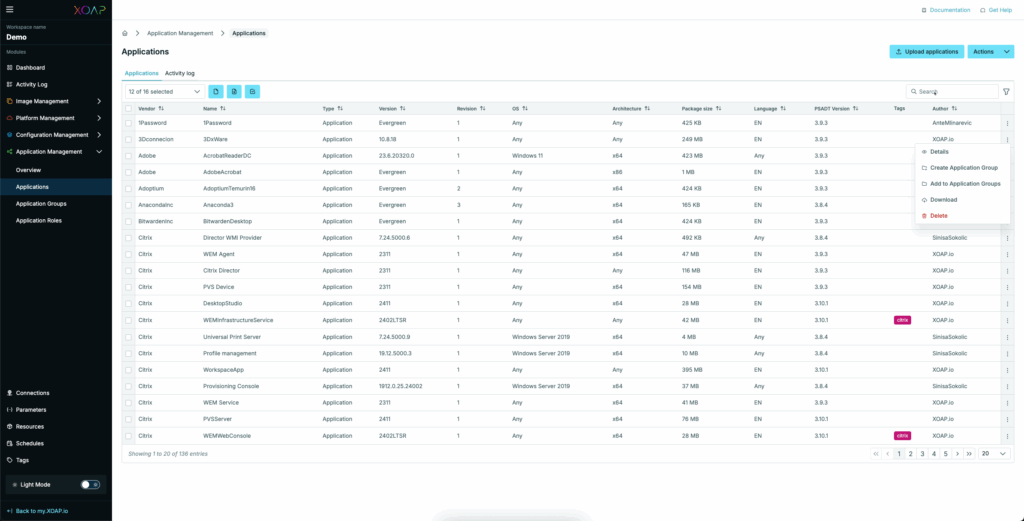1024x521 pixels.
Task: Open row actions for PVS Device
Action: 1007,287
